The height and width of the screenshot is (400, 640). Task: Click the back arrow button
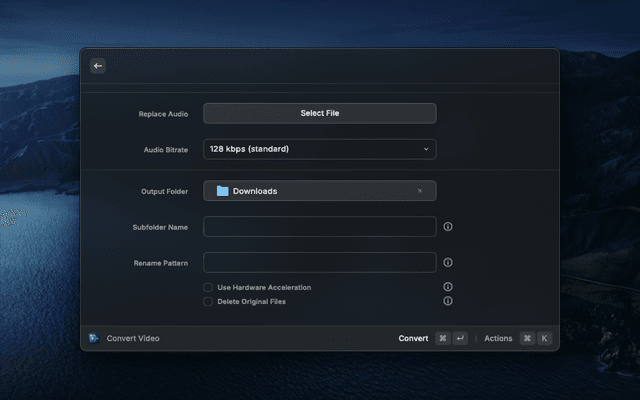98,66
